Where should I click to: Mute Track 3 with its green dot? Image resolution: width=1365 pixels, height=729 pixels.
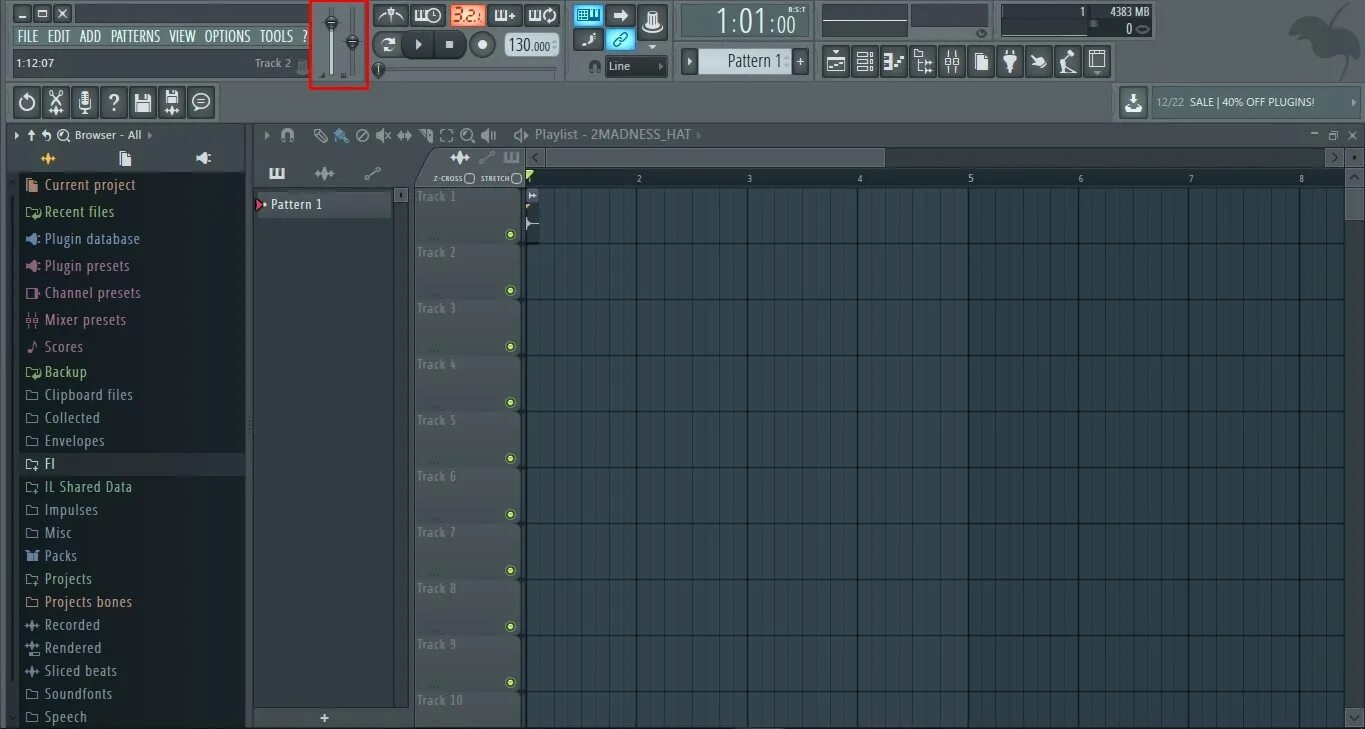510,346
